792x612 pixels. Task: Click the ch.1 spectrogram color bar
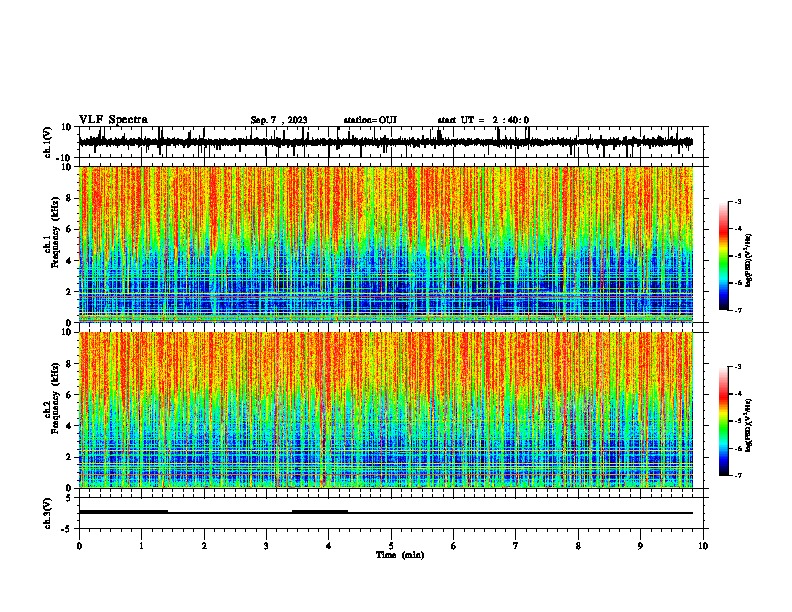pyautogui.click(x=723, y=256)
